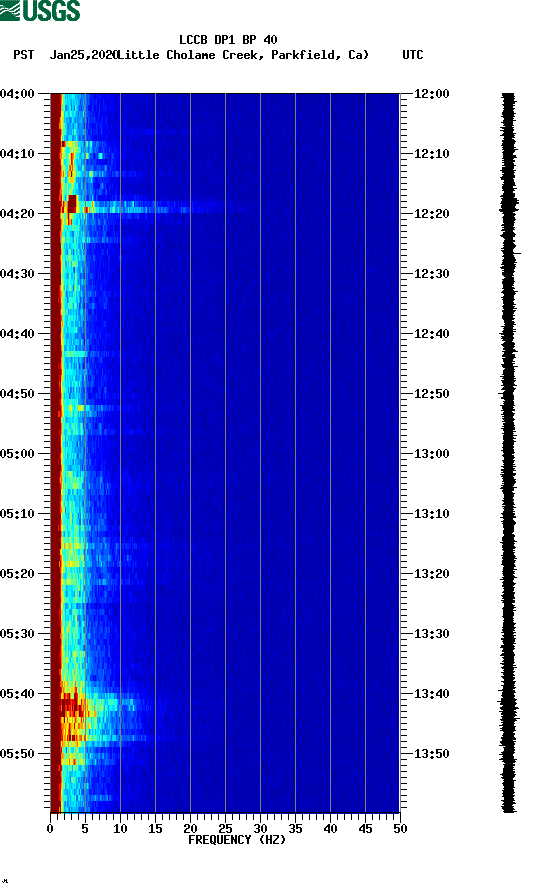Image resolution: width=552 pixels, height=892 pixels.
Task: Click the 05:00 PST time label
Action: click(18, 454)
